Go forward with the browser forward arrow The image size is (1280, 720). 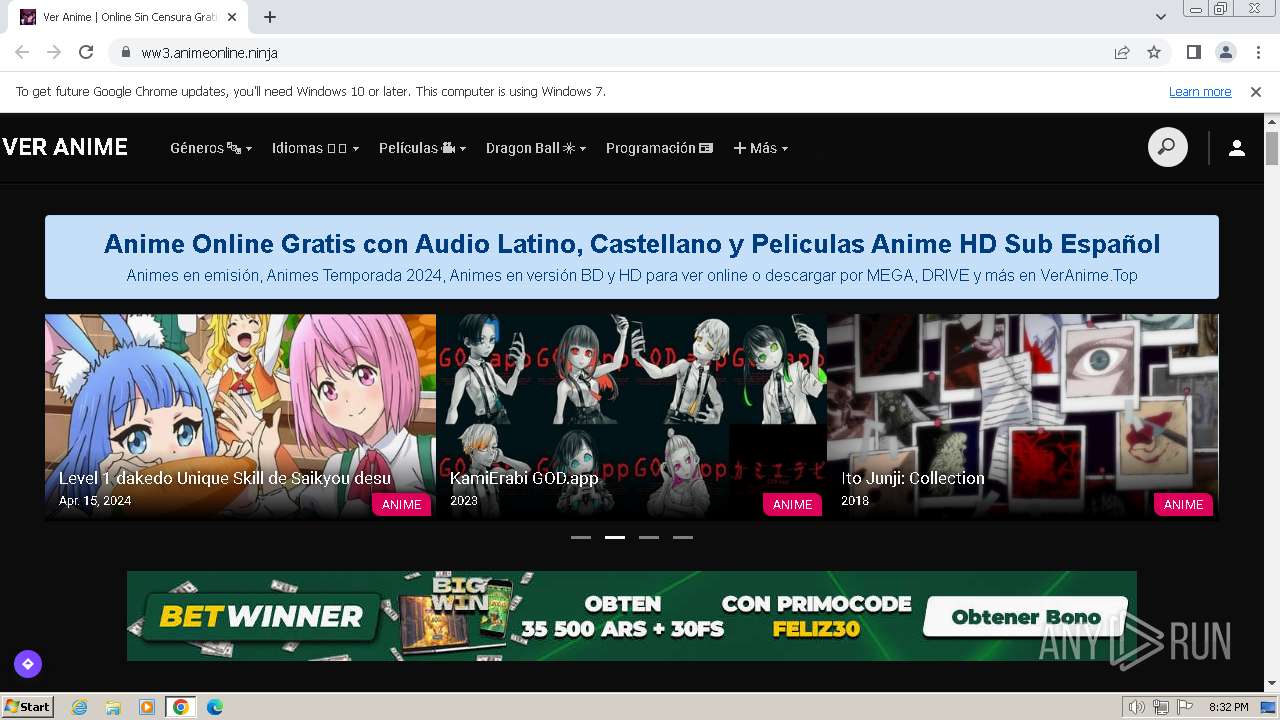[54, 52]
